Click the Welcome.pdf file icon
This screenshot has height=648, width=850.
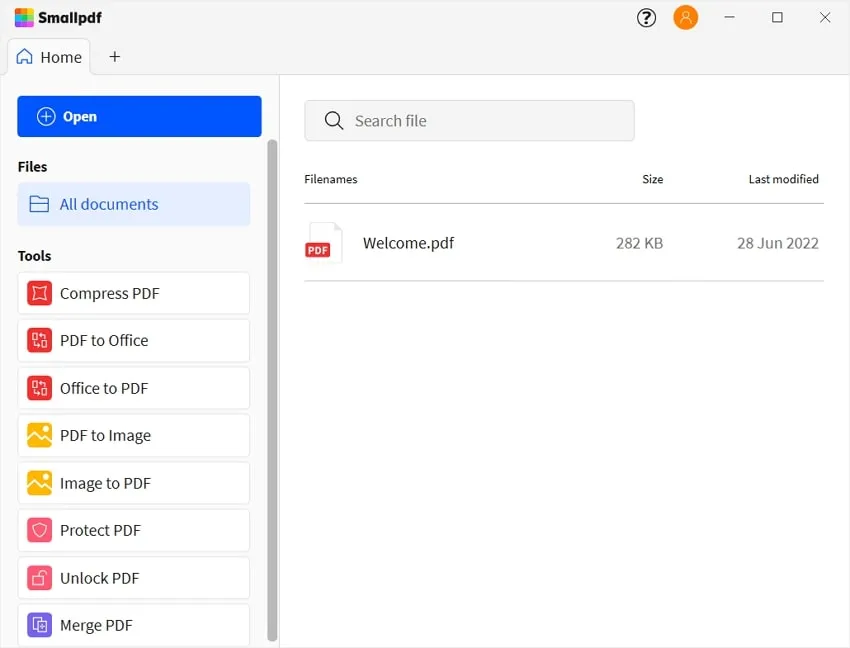pos(322,242)
